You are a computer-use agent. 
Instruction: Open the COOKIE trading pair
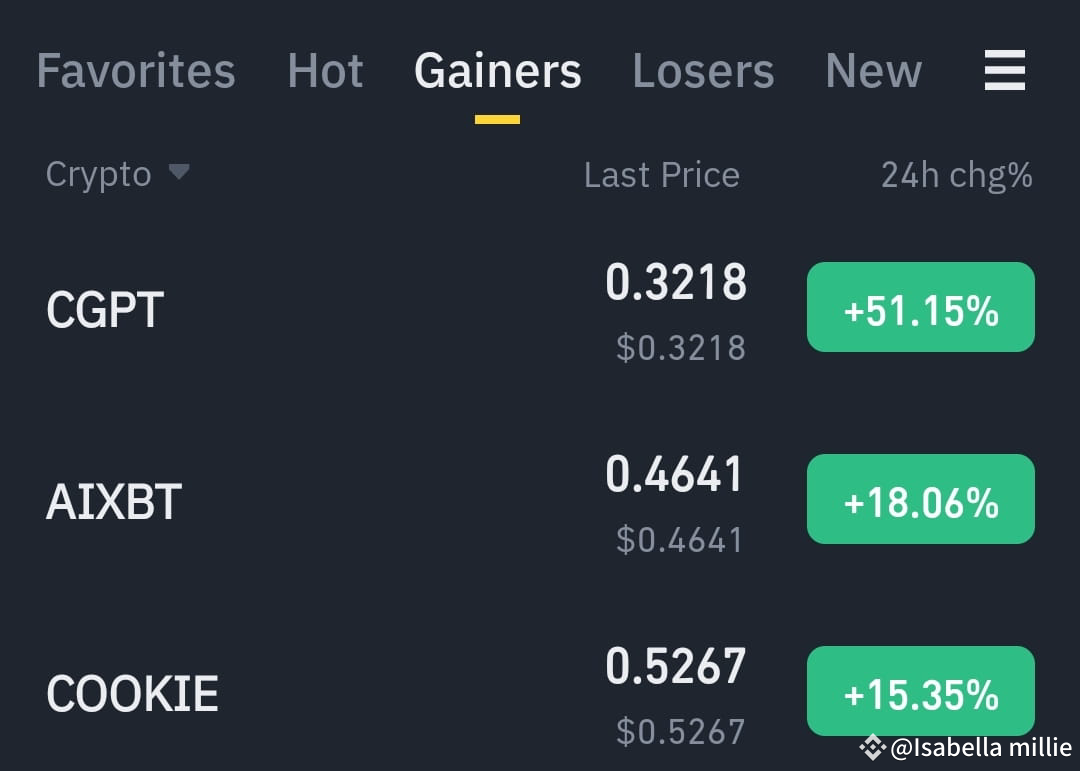pos(131,690)
